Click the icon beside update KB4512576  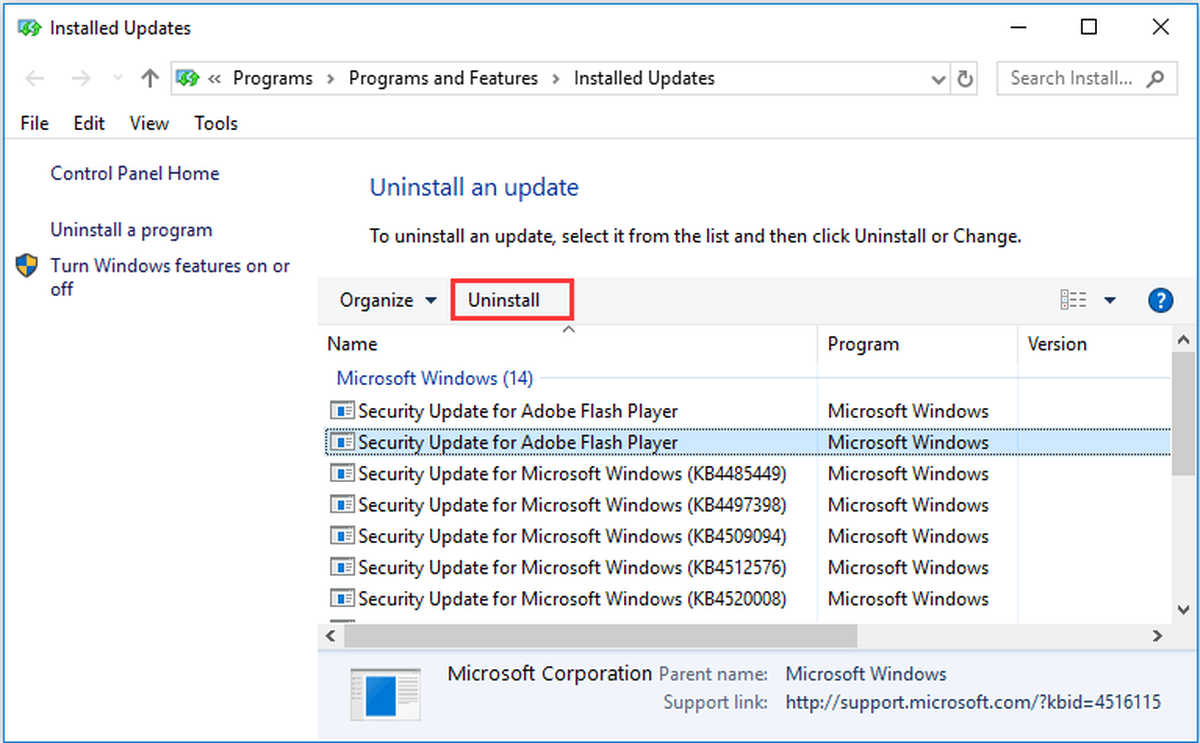pyautogui.click(x=343, y=567)
